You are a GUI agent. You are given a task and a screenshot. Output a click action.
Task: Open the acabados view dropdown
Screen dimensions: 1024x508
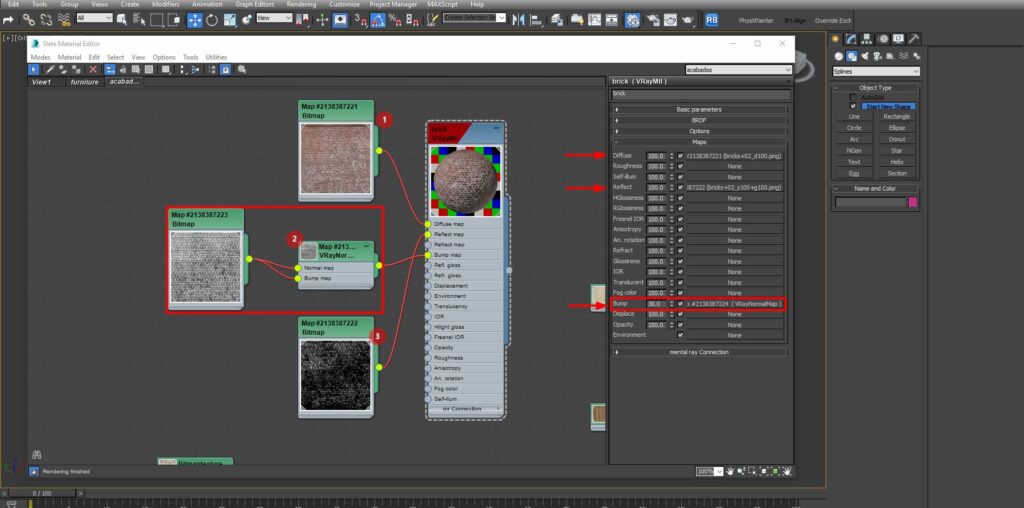click(x=738, y=69)
